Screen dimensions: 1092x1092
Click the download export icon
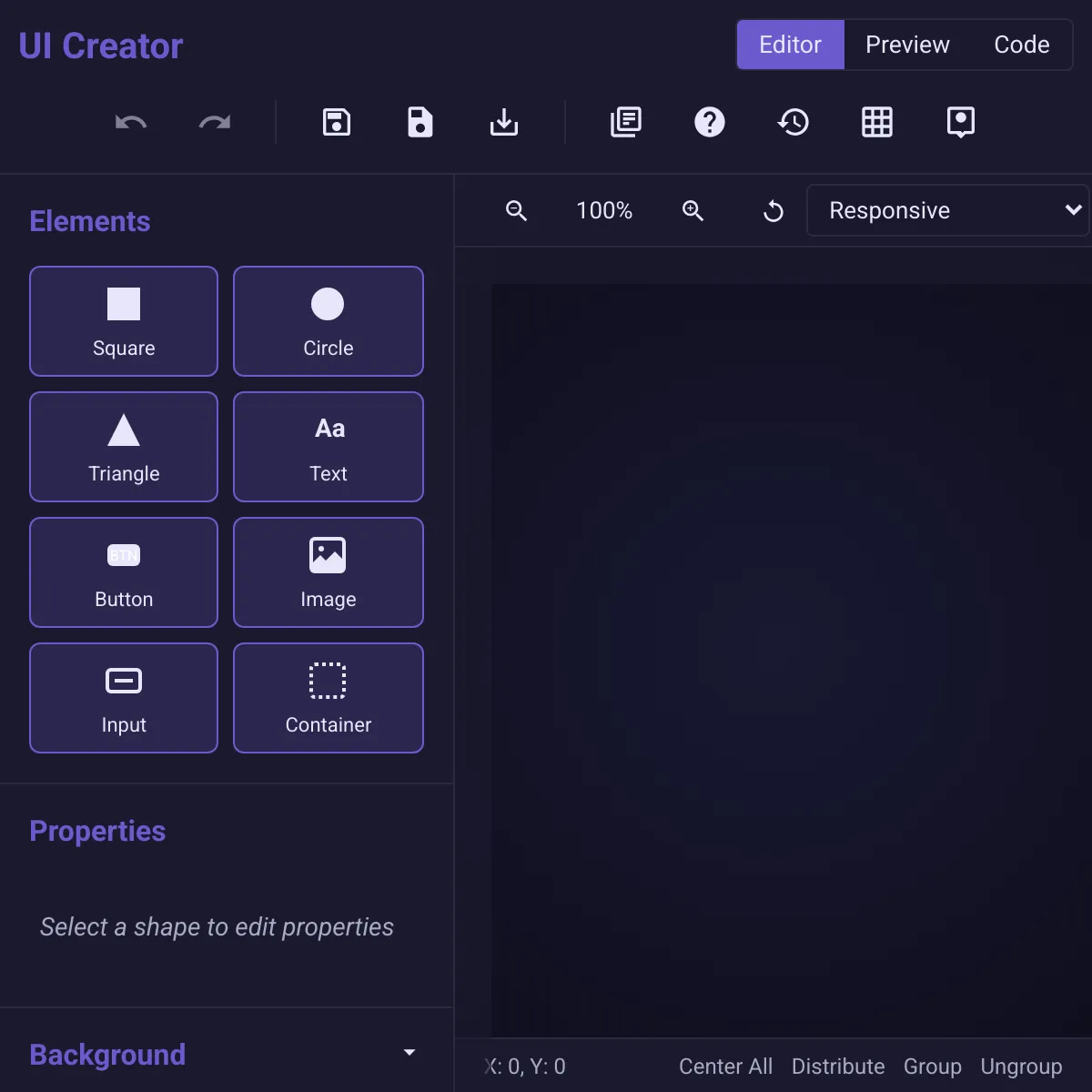[504, 122]
